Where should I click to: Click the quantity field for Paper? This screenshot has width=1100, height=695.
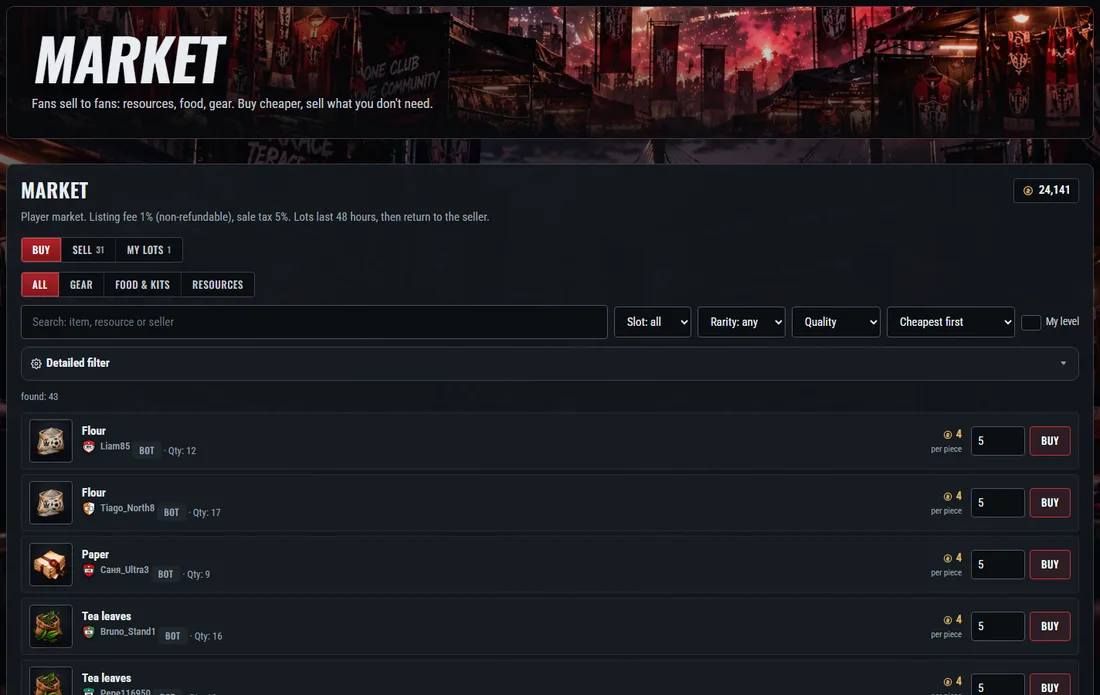tap(998, 565)
